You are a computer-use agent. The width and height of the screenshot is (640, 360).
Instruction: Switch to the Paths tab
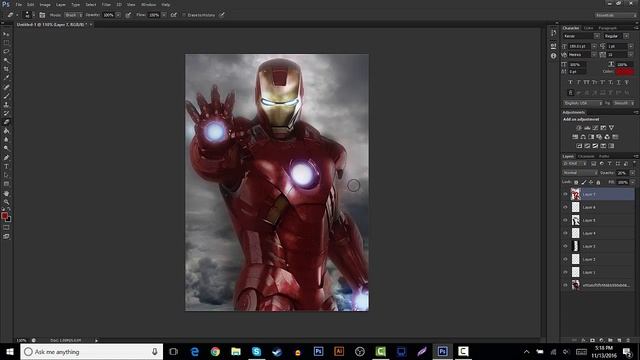click(604, 156)
